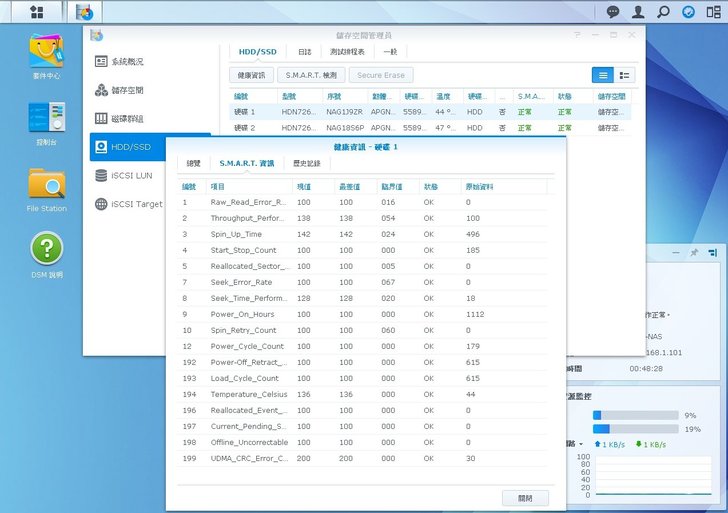Click the S.M.A.R.T. 檢測 button
The image size is (728, 513).
pyautogui.click(x=312, y=75)
